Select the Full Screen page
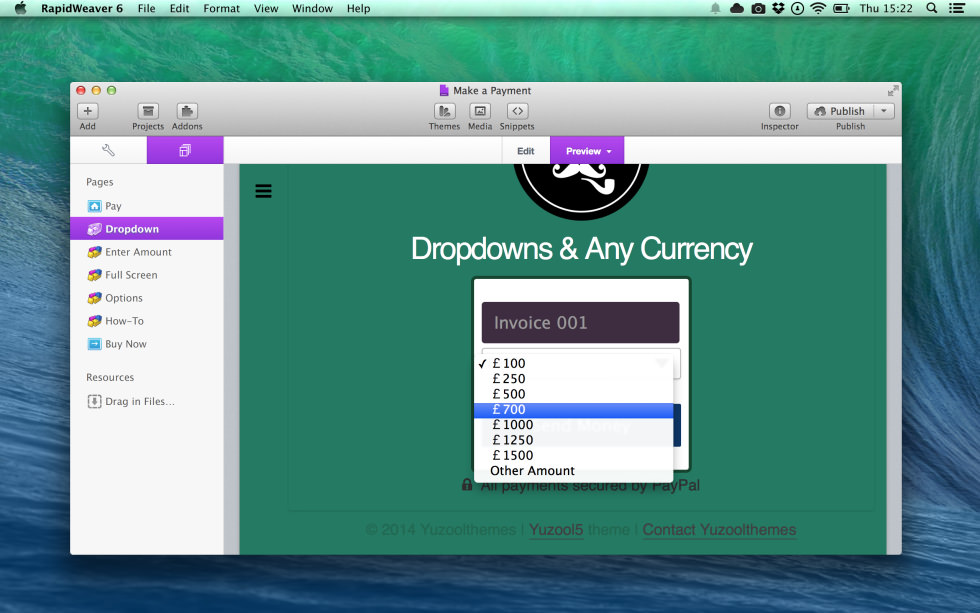 (x=147, y=275)
